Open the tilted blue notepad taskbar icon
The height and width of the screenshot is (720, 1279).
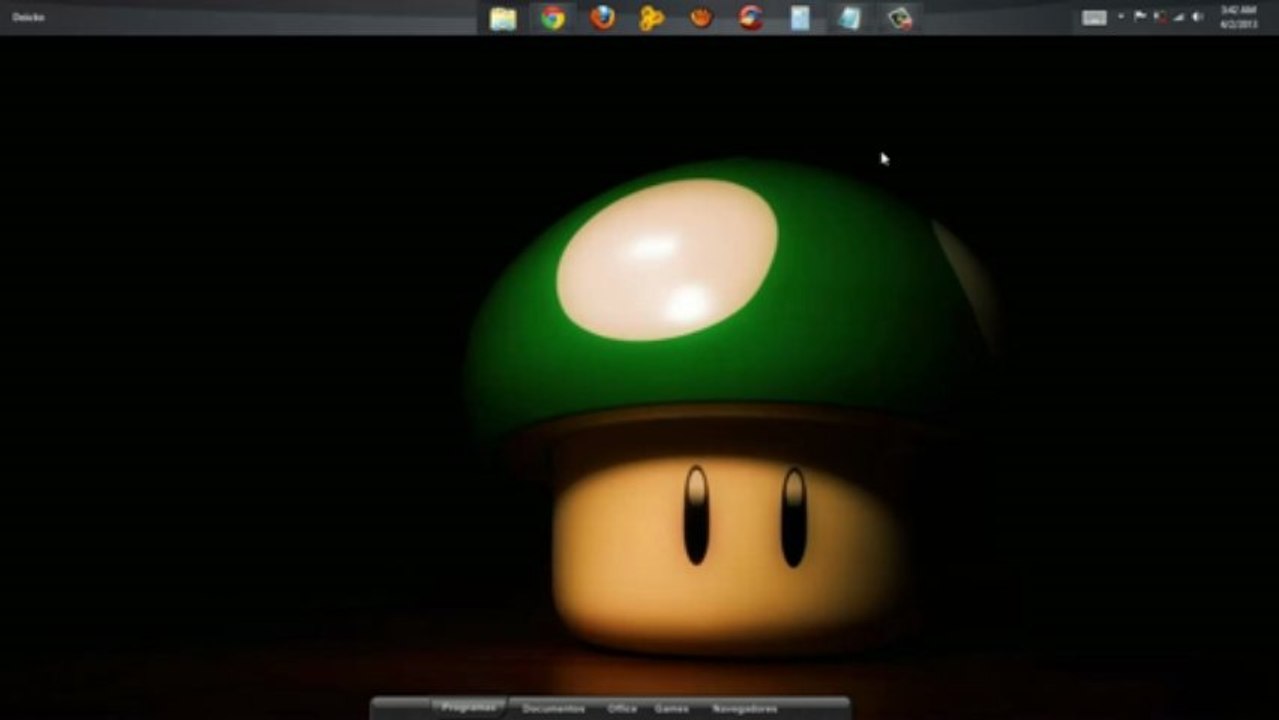point(849,18)
